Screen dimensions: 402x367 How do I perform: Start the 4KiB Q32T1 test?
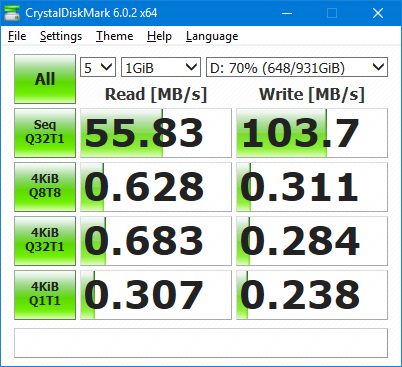coord(45,241)
